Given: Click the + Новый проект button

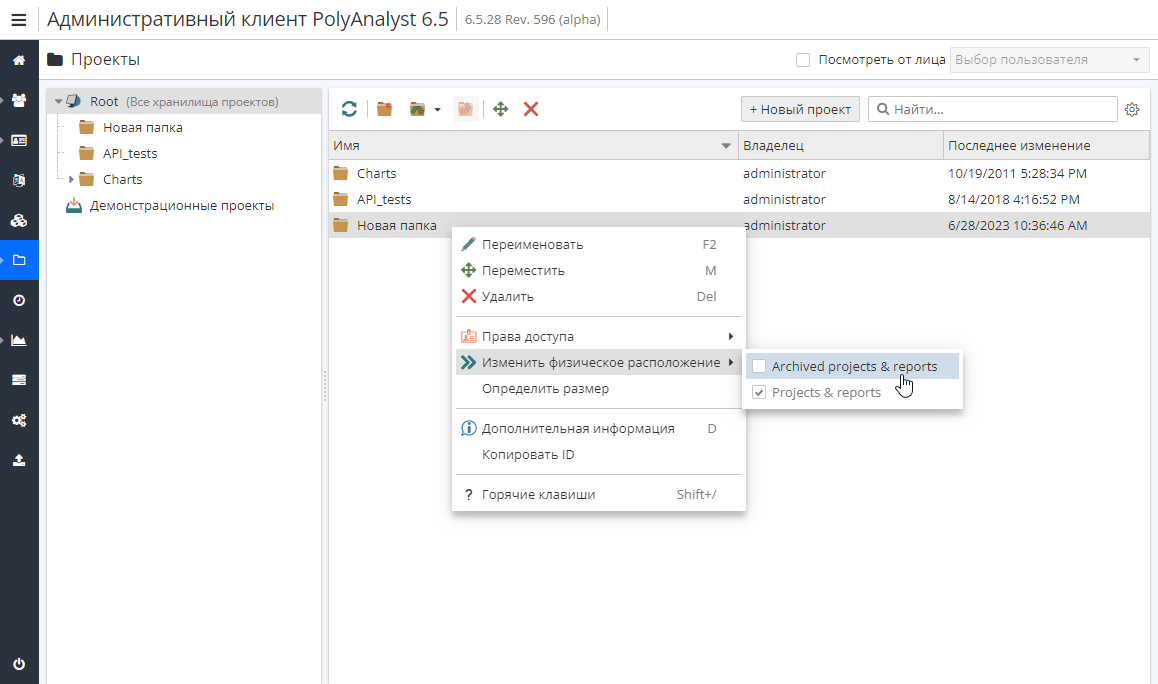Looking at the screenshot, I should point(800,109).
